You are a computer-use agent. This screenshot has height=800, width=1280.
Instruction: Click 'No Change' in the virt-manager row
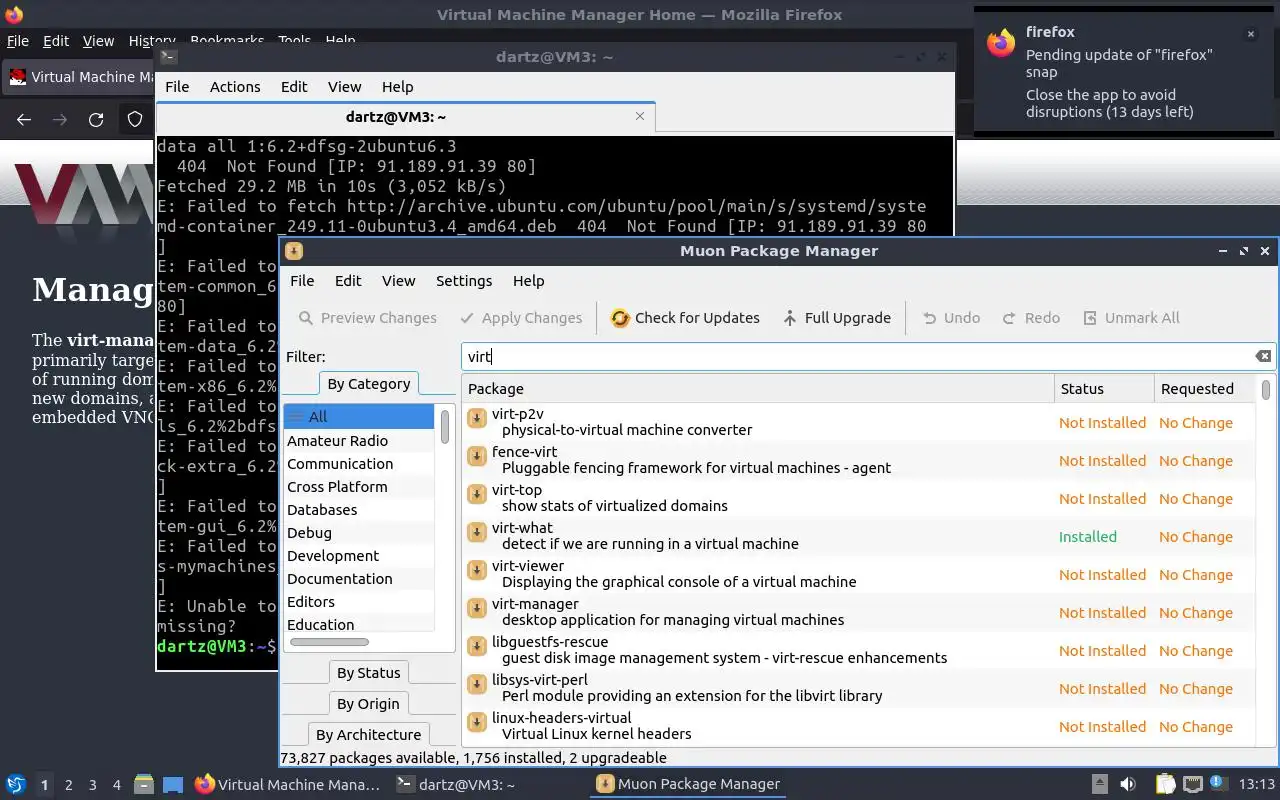pos(1196,613)
